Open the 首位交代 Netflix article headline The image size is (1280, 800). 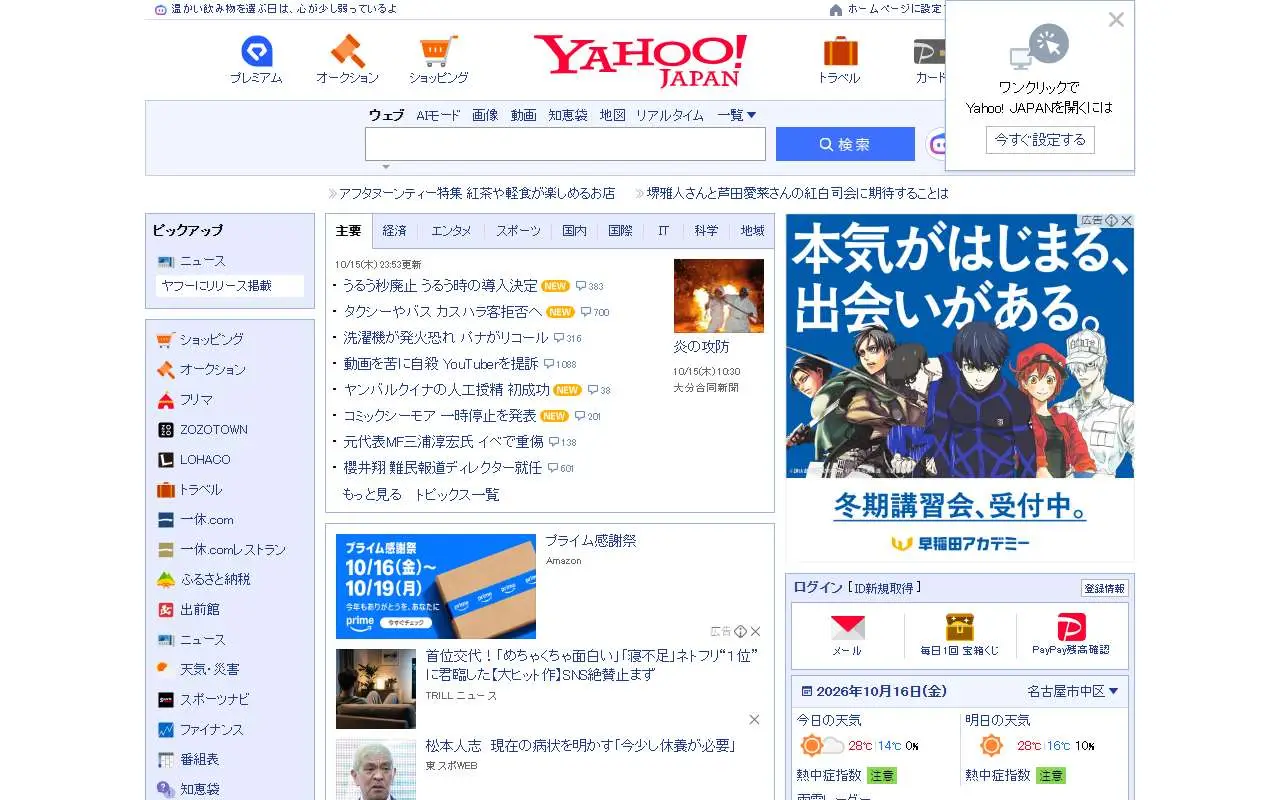[593, 665]
